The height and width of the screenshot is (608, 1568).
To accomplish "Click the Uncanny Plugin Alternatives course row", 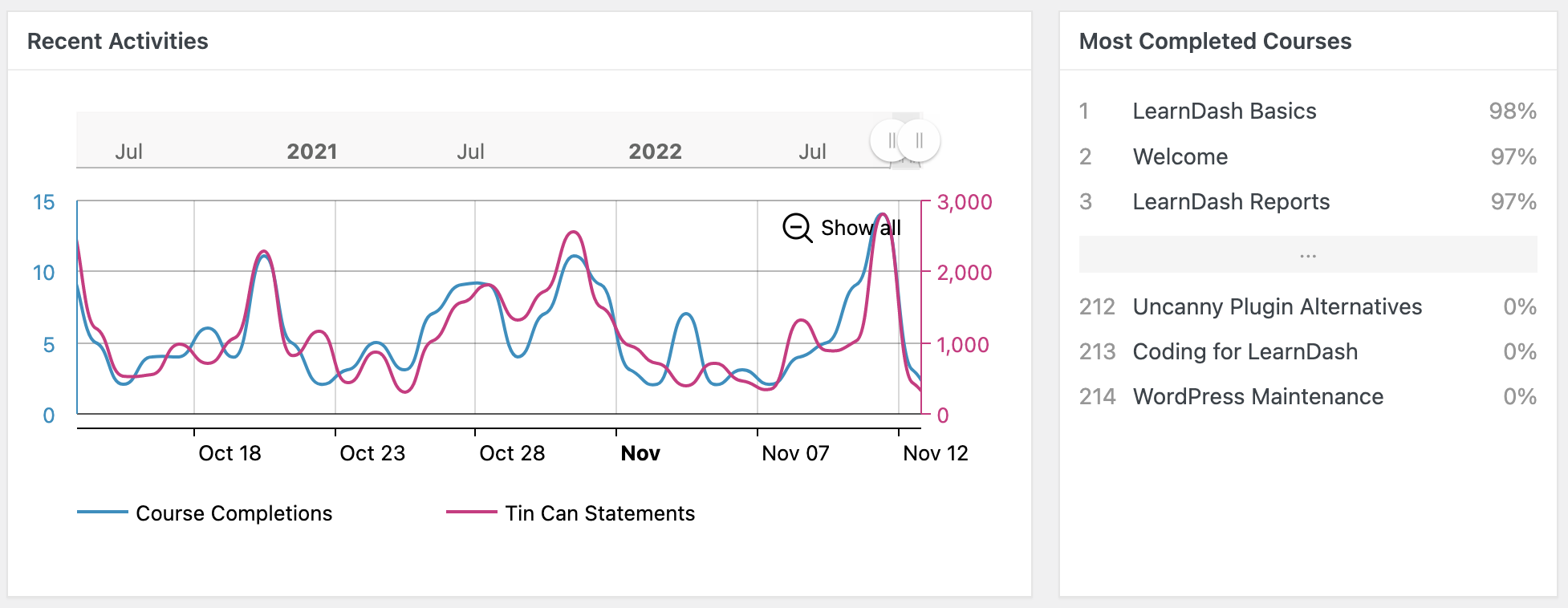I will tap(1277, 306).
